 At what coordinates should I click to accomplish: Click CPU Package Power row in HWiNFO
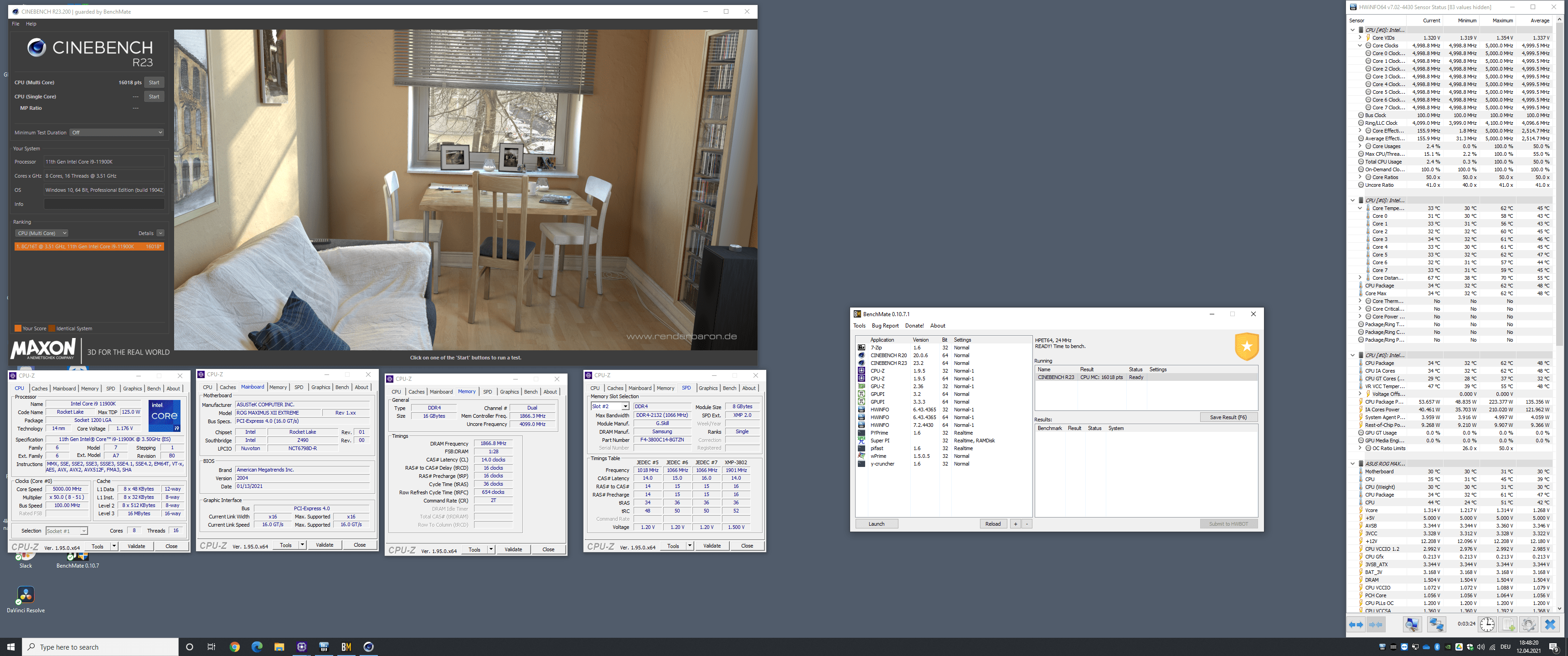tap(1455, 402)
